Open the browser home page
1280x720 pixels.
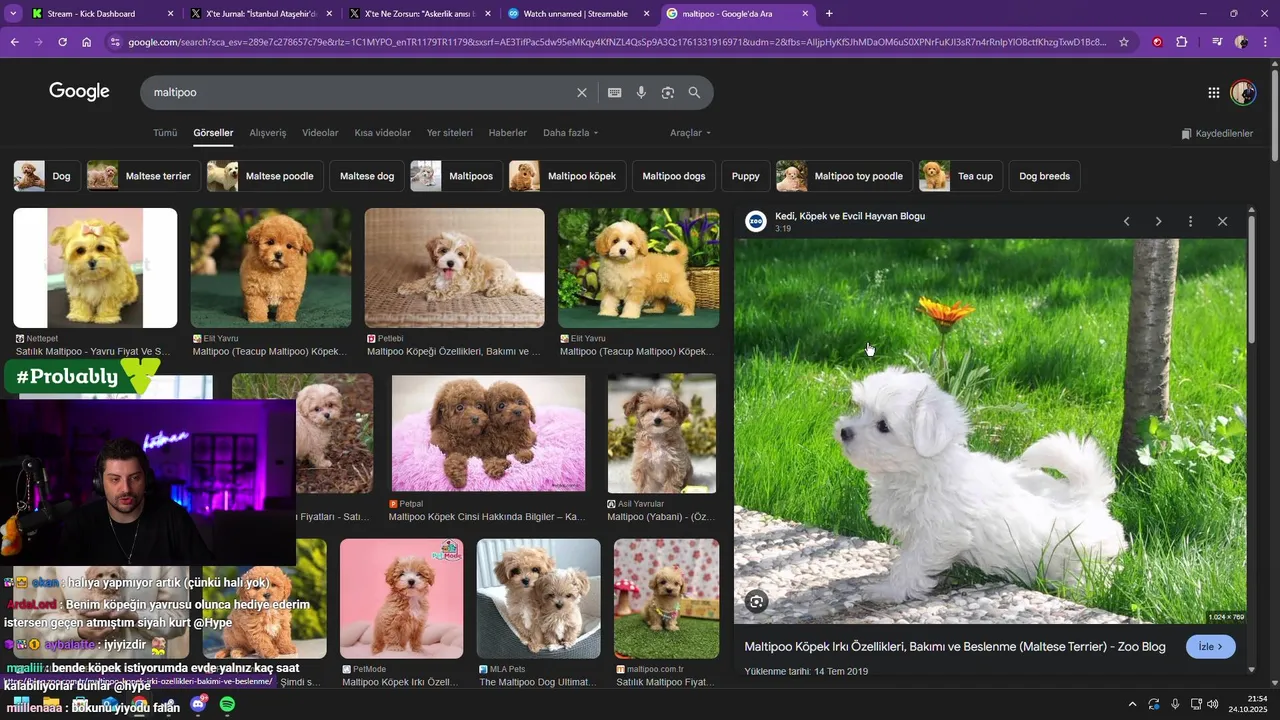(87, 42)
